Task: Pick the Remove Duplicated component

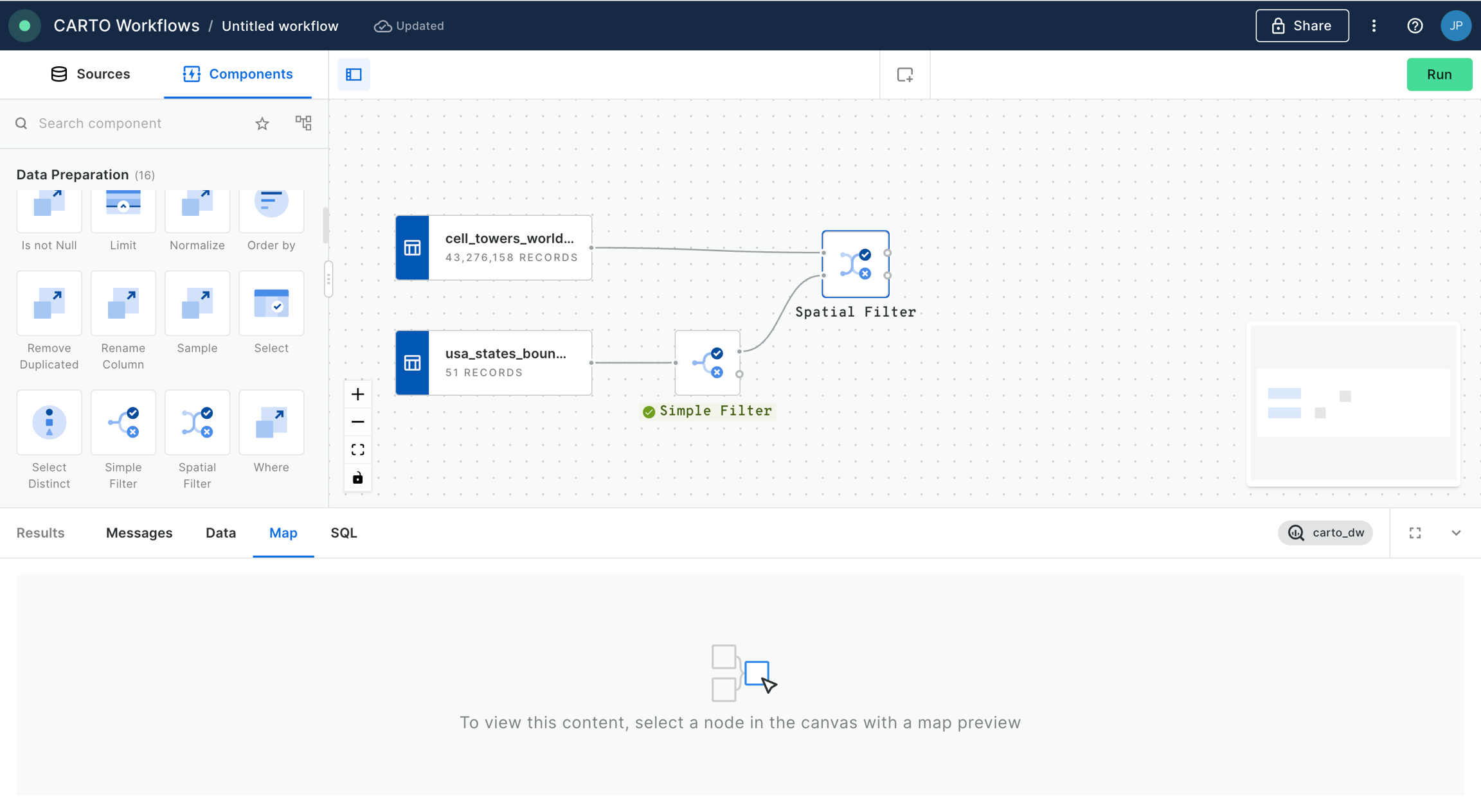Action: tap(49, 303)
